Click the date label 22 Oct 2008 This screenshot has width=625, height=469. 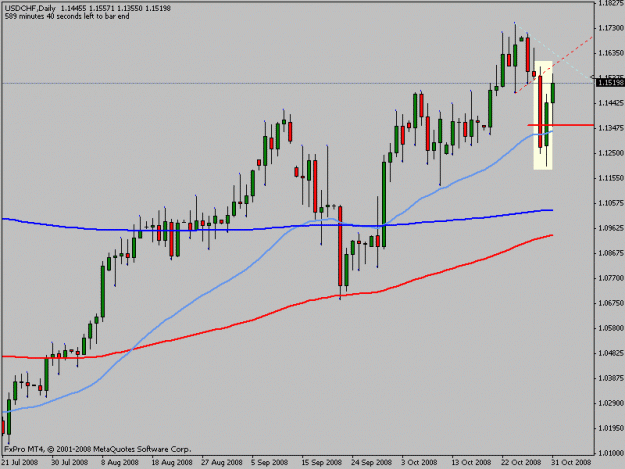click(521, 462)
